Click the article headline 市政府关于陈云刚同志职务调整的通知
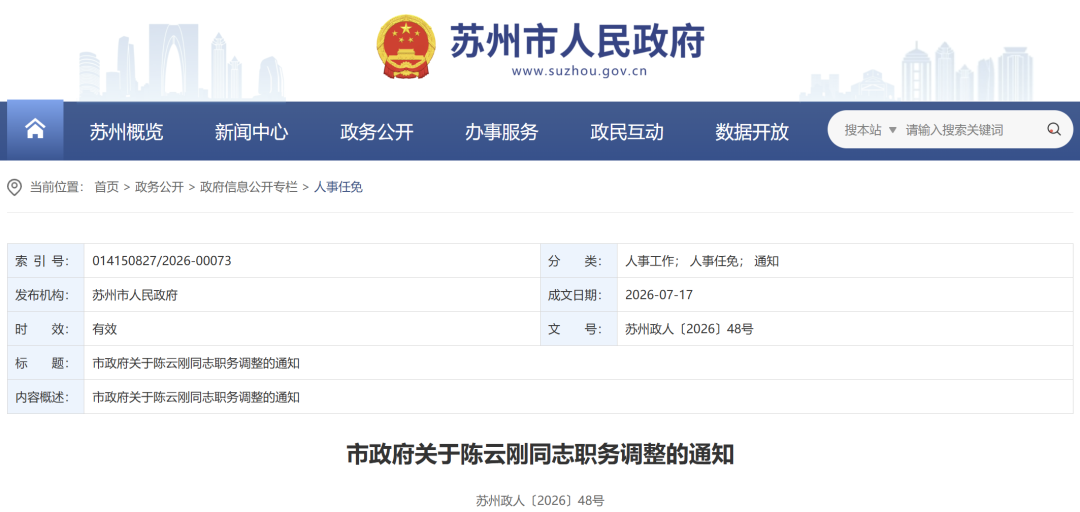This screenshot has height=512, width=1080. coord(540,455)
